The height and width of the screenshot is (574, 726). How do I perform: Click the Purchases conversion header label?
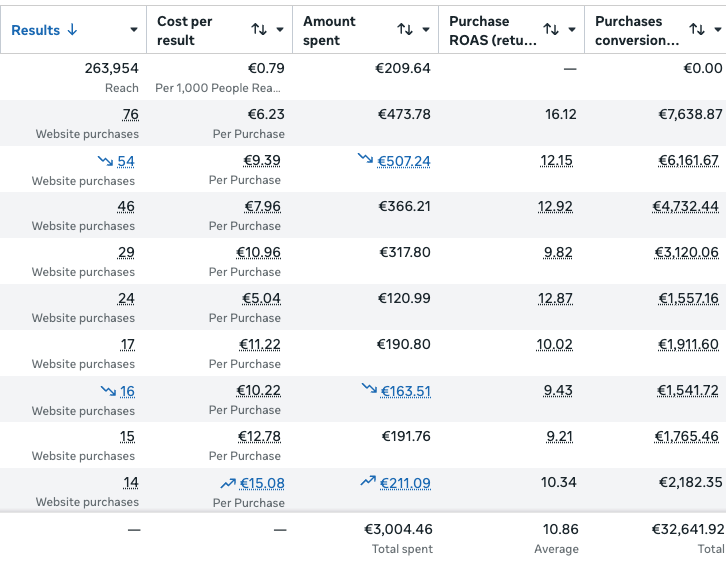(x=637, y=31)
